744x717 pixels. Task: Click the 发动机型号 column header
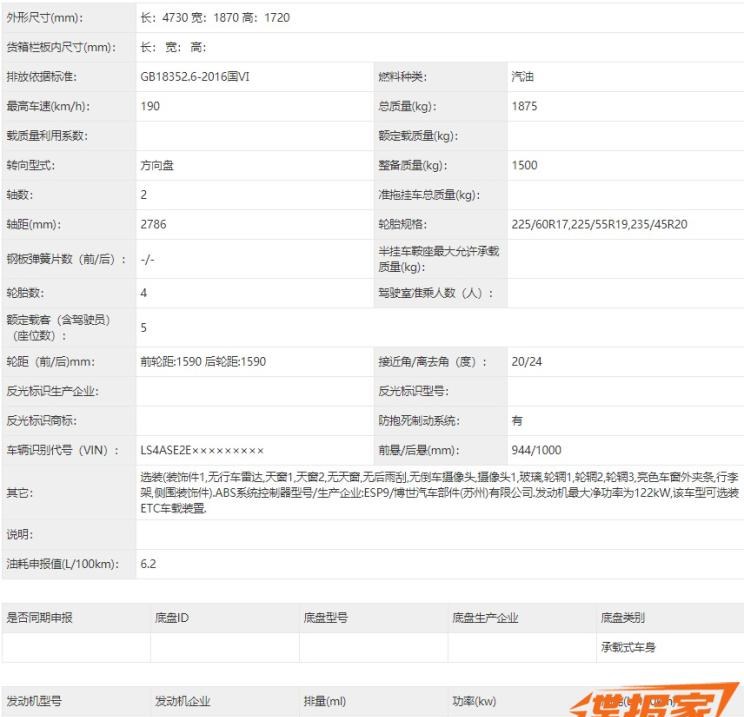(x=34, y=701)
